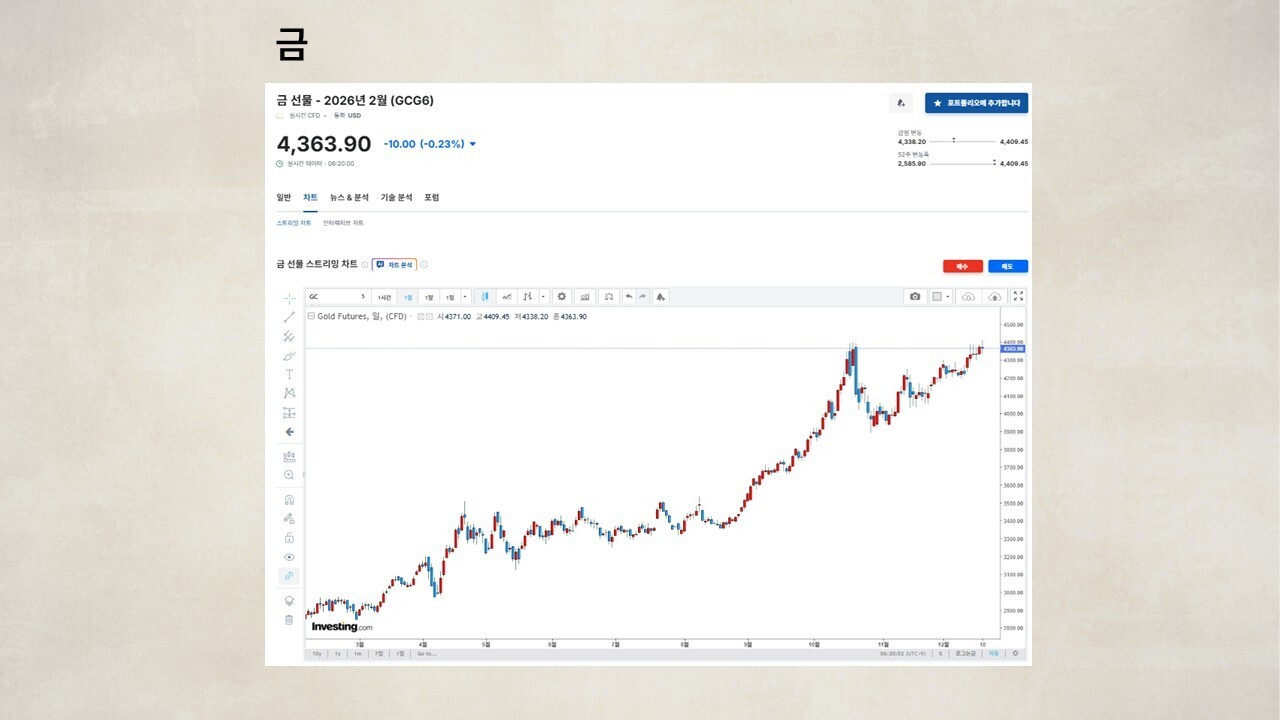Click the alert bell icon button
1280x720 pixels.
point(901,103)
